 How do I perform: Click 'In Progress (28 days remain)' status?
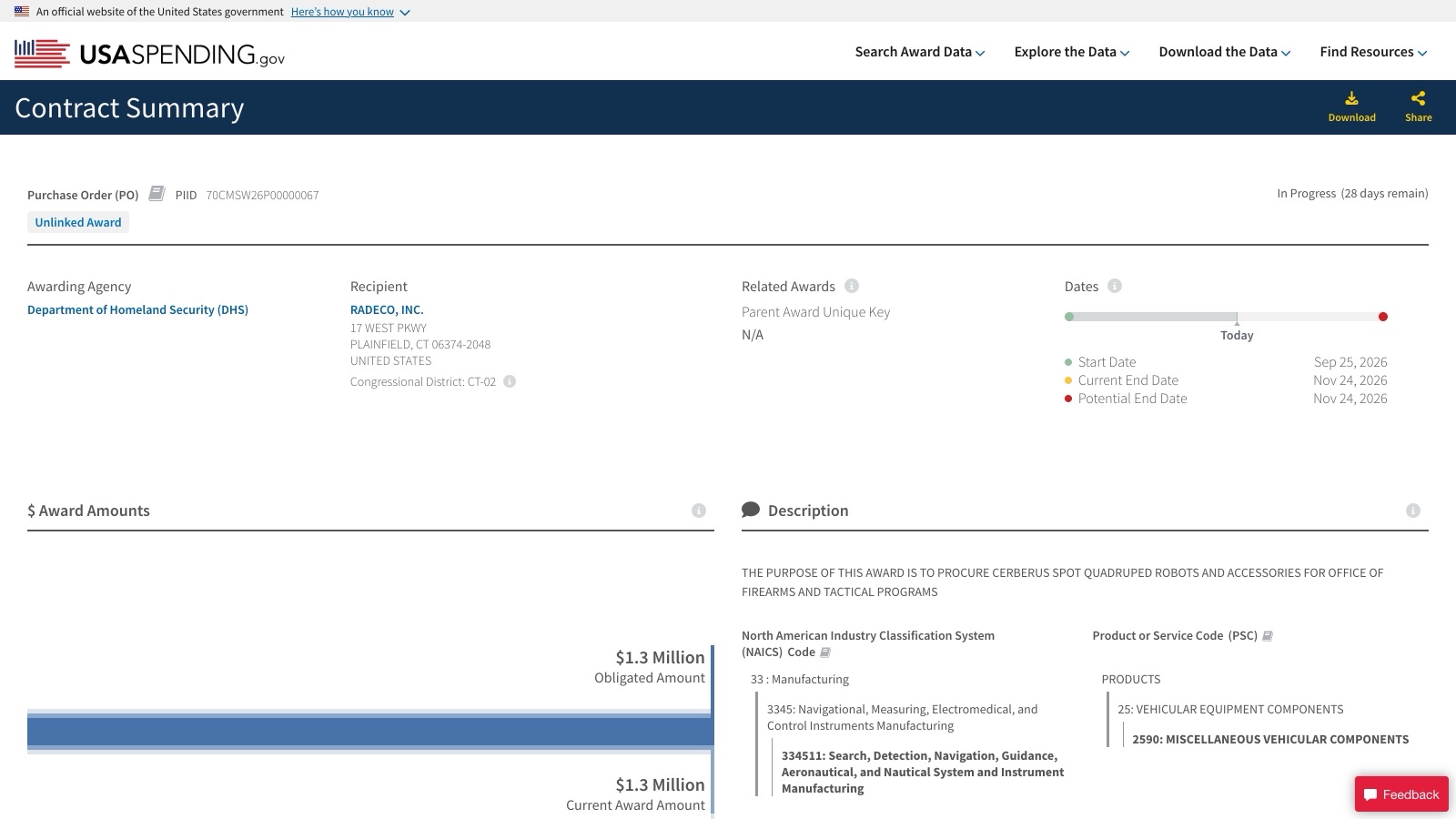(1352, 193)
